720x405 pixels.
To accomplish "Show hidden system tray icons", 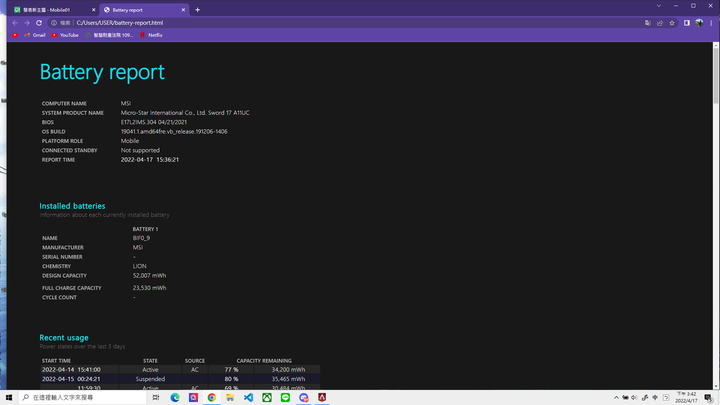I will (x=616, y=398).
